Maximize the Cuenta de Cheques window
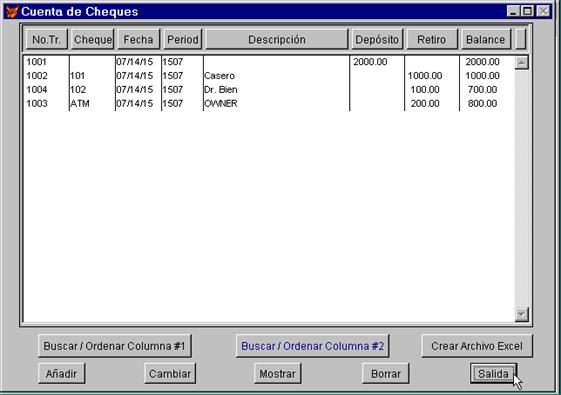Viewport: 561px width, 395px height. [527, 11]
